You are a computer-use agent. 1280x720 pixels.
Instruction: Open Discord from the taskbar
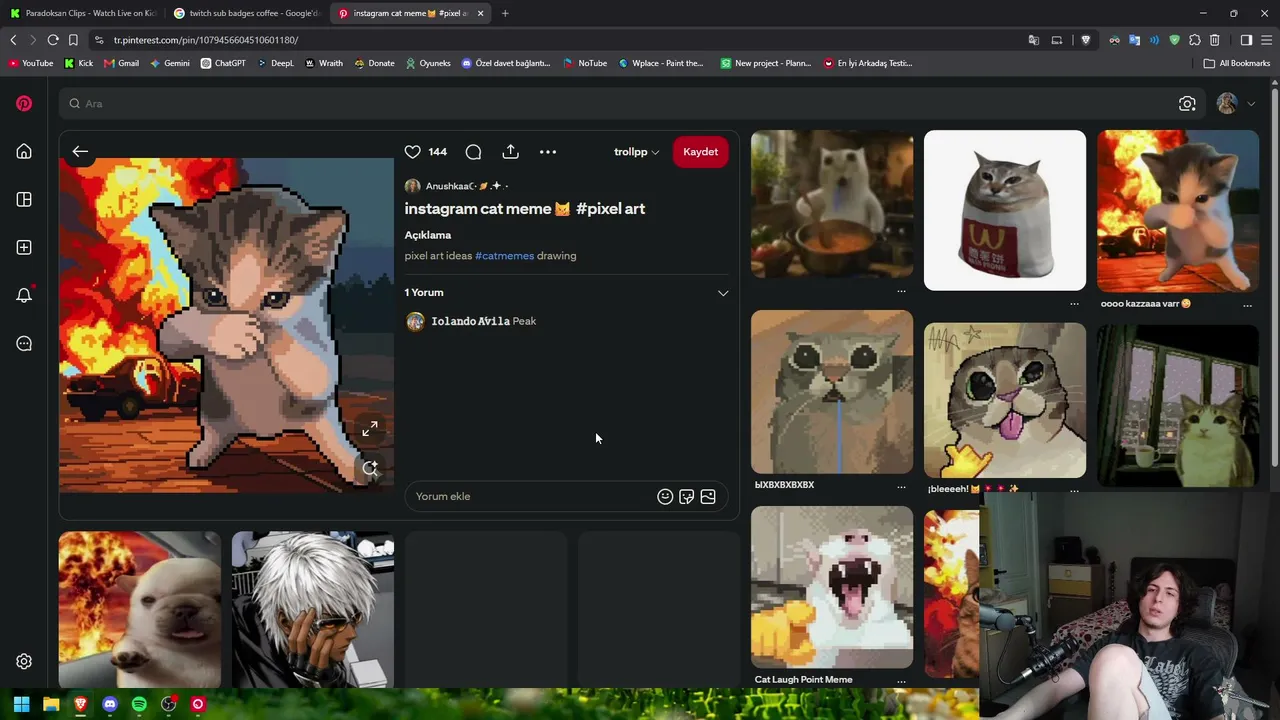110,704
